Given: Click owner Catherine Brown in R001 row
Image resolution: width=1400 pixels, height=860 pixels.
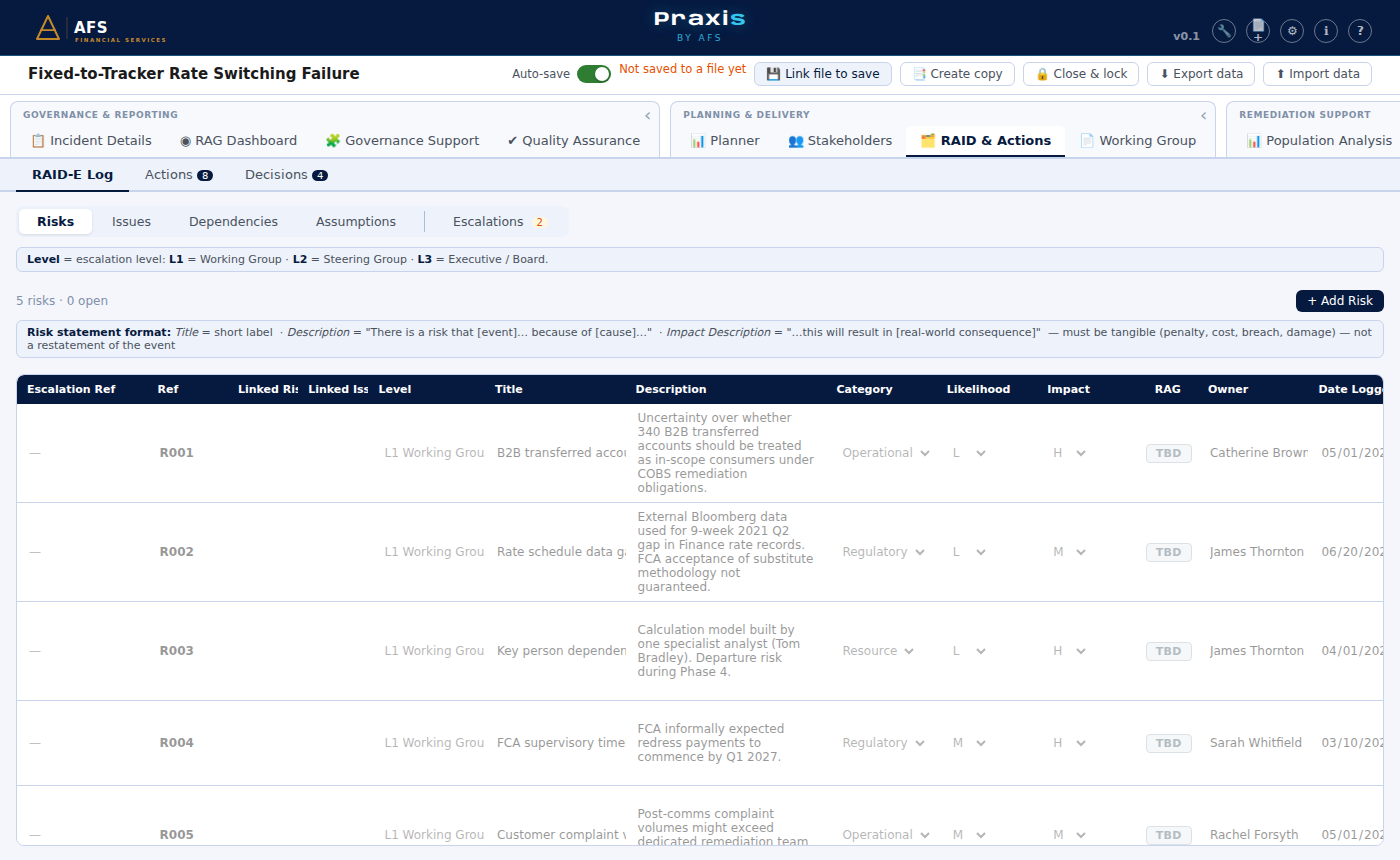Looking at the screenshot, I should point(1258,453).
